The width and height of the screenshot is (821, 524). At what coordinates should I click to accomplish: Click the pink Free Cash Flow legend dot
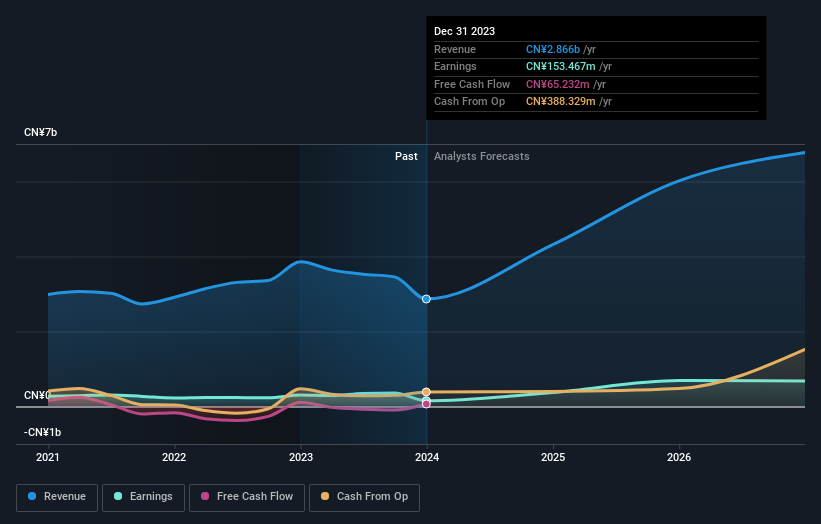[205, 496]
